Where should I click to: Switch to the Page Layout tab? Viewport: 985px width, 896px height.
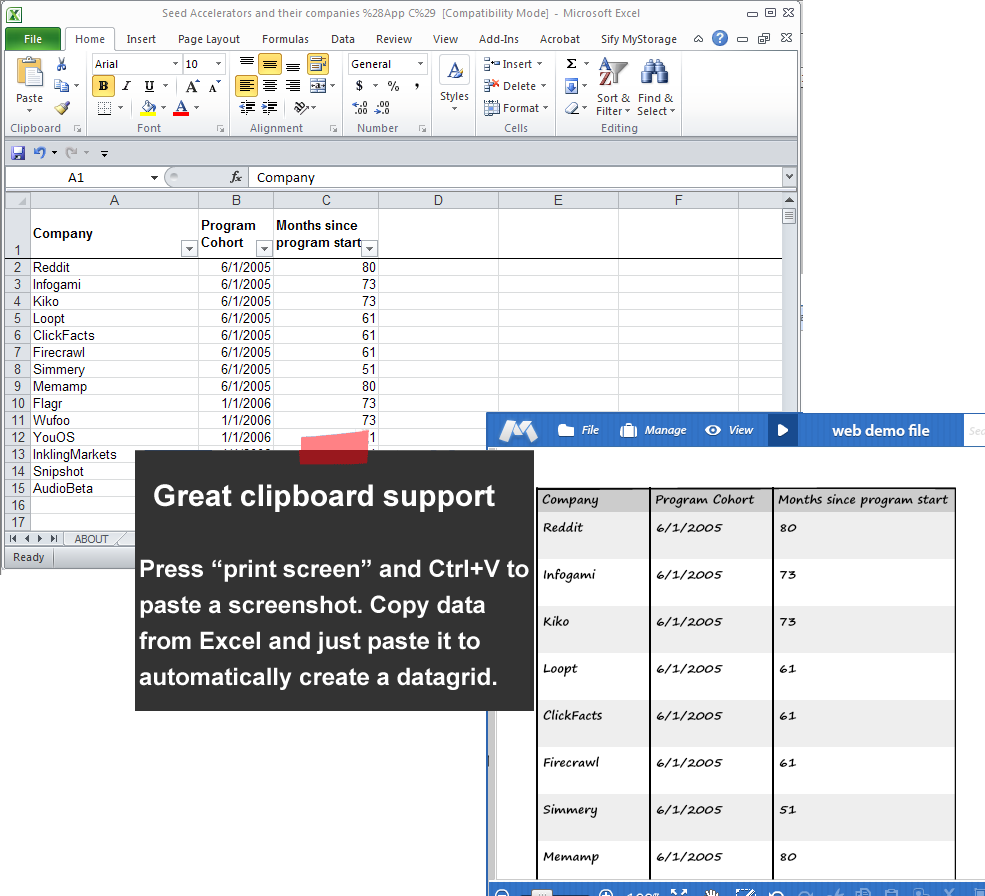pos(209,39)
